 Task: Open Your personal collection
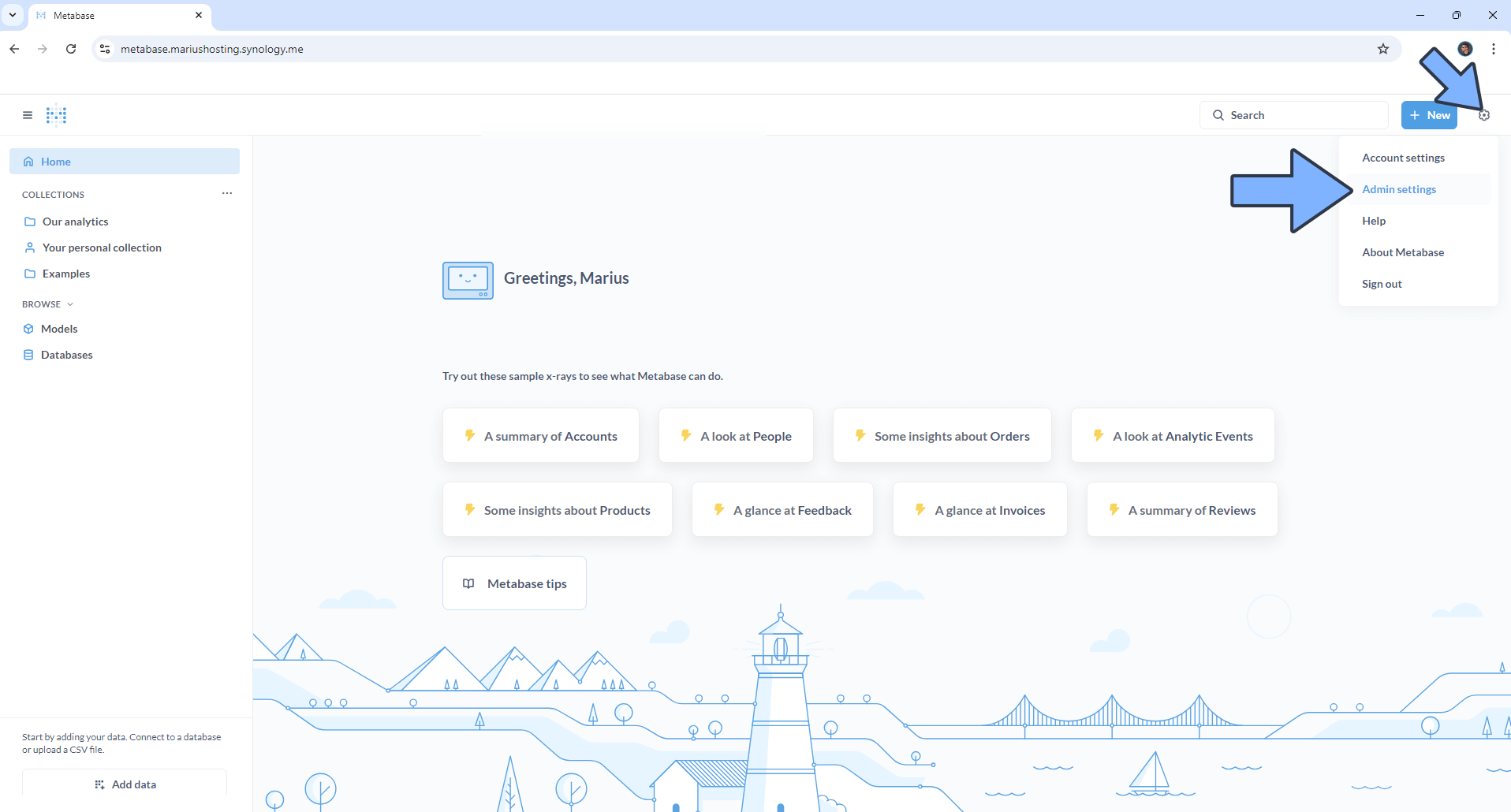[x=125, y=248]
